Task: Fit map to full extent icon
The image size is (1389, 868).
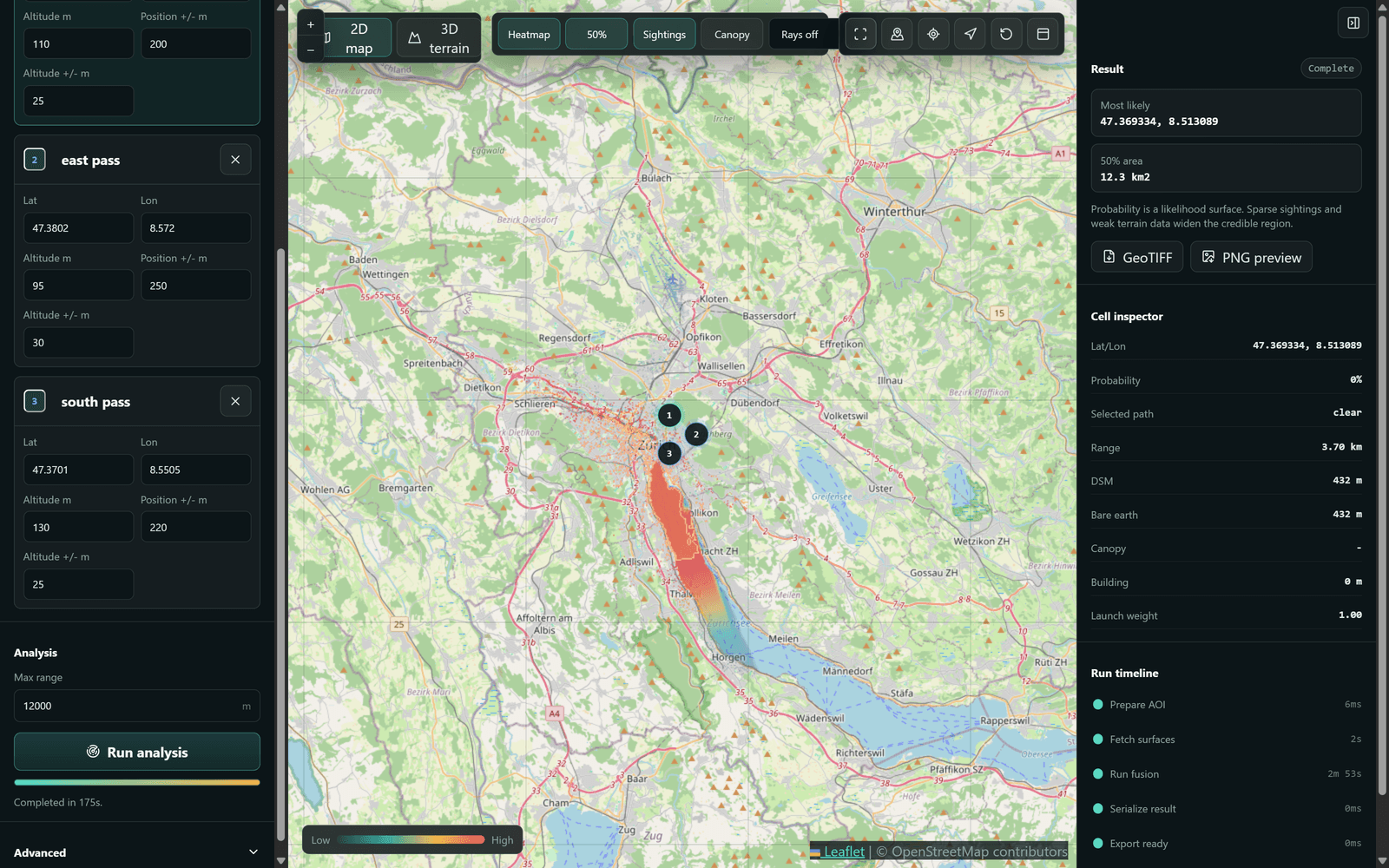Action: coord(860,35)
